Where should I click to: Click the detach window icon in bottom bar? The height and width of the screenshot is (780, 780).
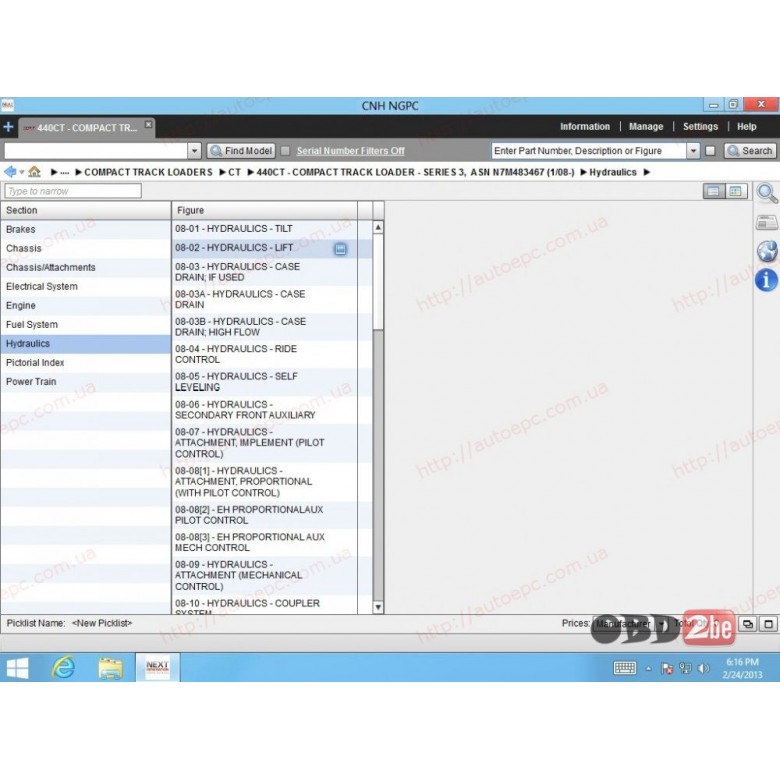748,623
